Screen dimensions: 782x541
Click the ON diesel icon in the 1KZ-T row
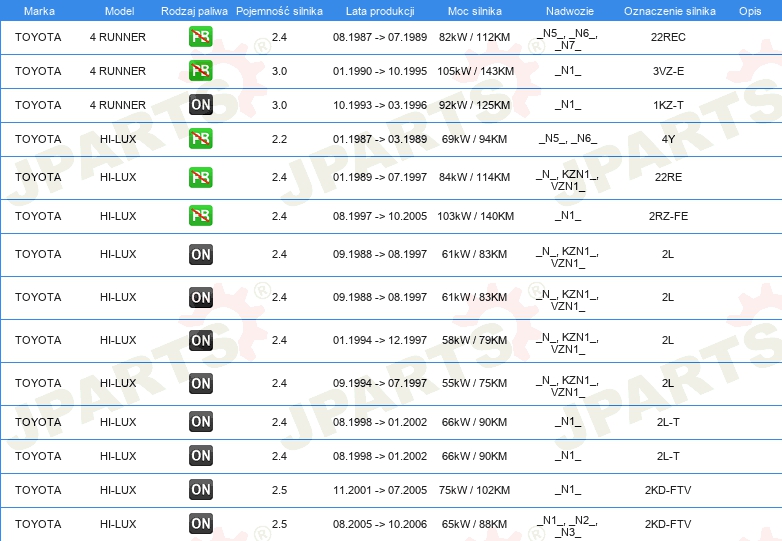coord(200,105)
